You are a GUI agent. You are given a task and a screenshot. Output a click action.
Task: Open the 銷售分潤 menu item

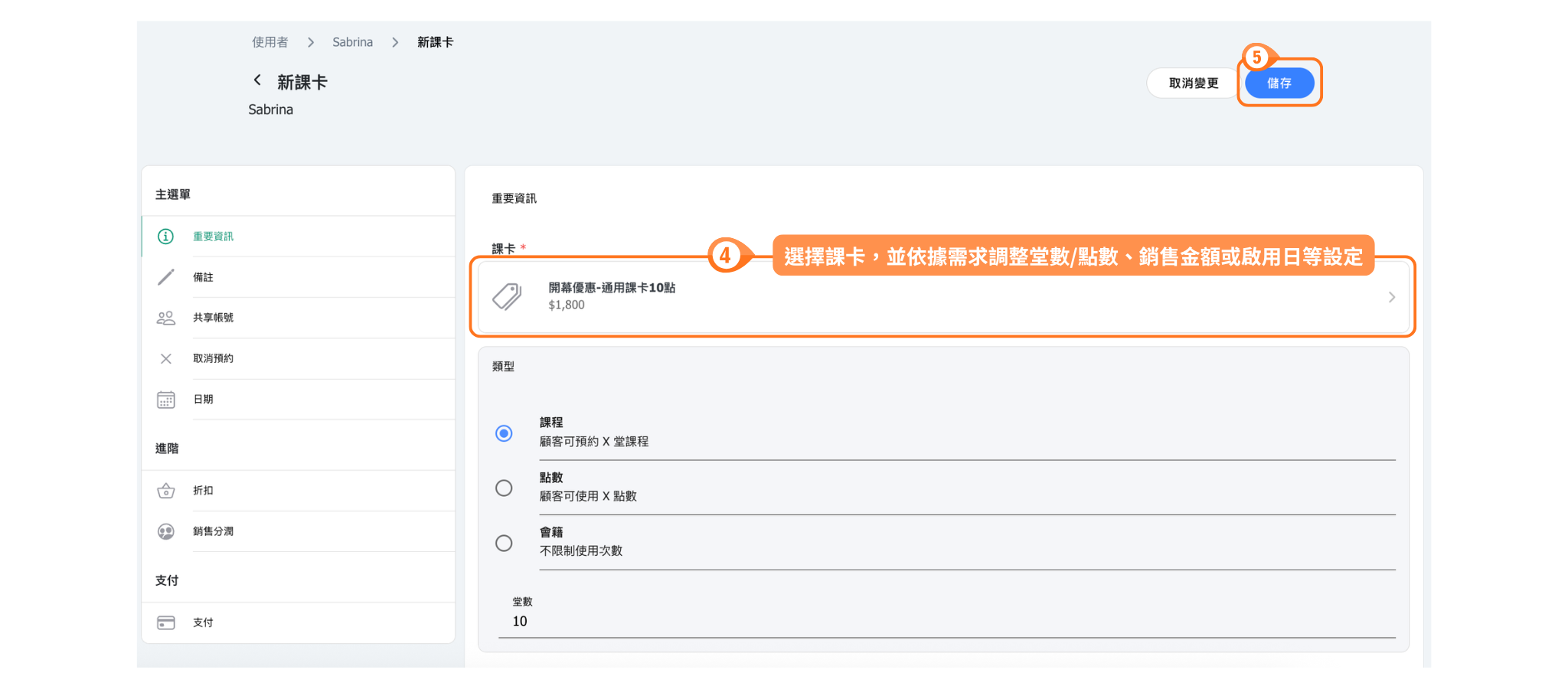pyautogui.click(x=214, y=531)
